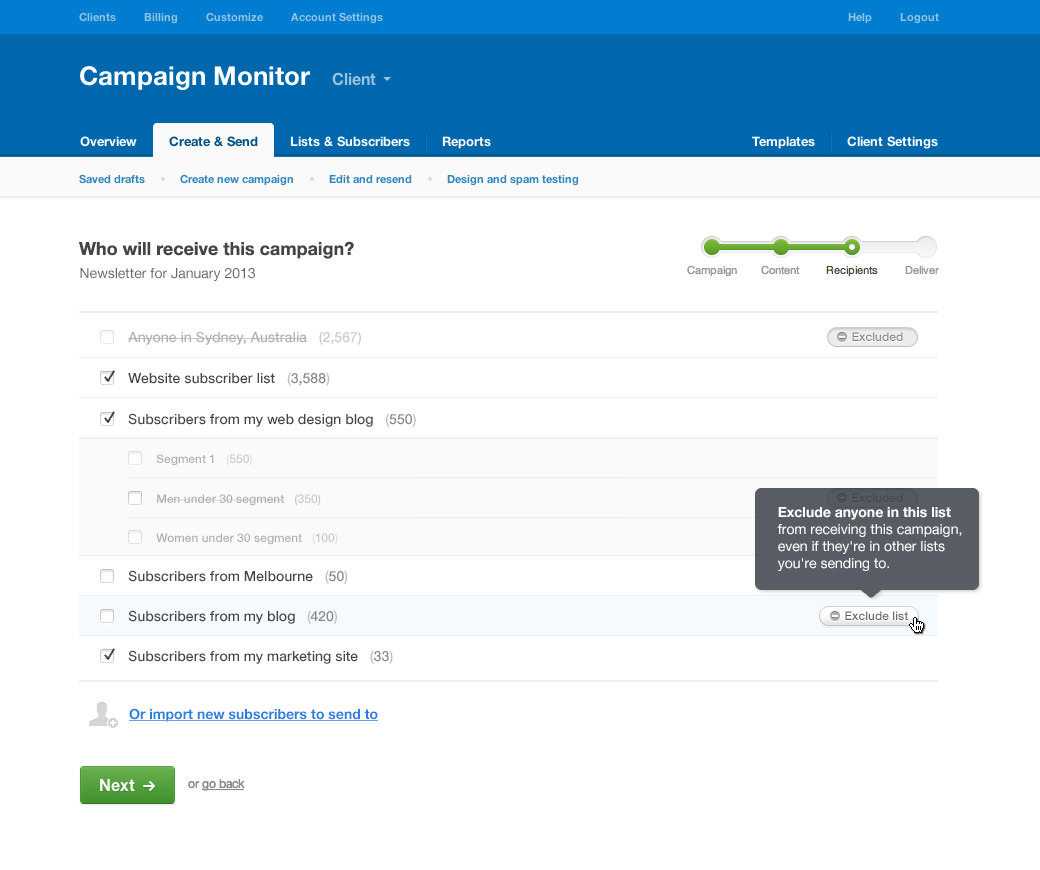Jump to the Deliver step in progress bar
The width and height of the screenshot is (1040, 870).
926,247
